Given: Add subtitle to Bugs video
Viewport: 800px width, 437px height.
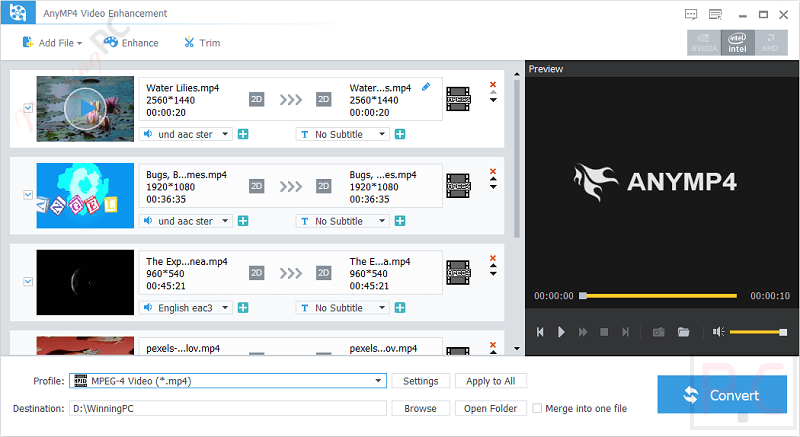Looking at the screenshot, I should [400, 221].
